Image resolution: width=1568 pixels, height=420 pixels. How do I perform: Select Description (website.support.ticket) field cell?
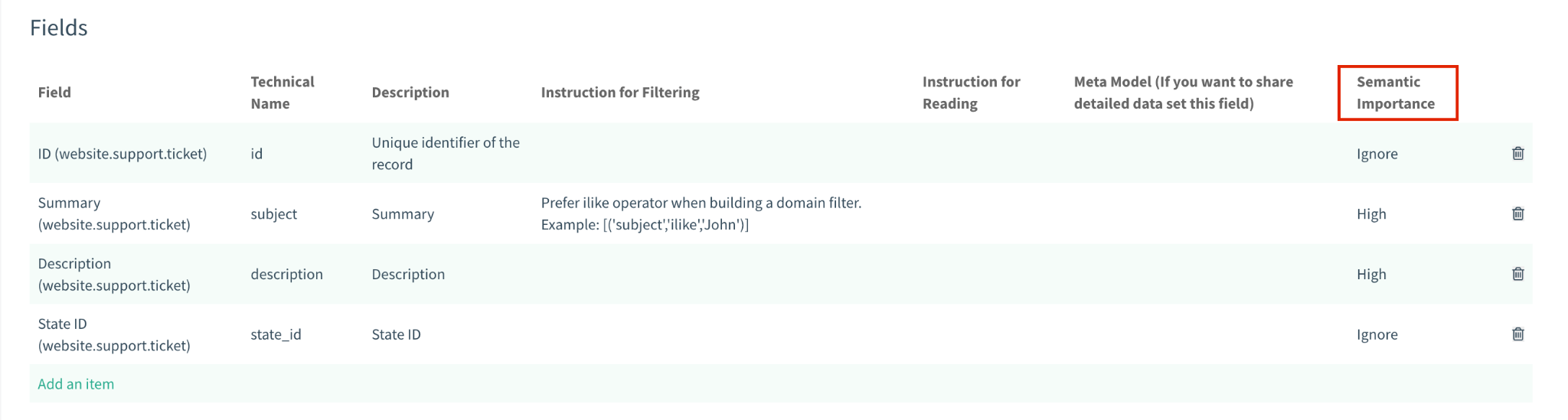[114, 274]
